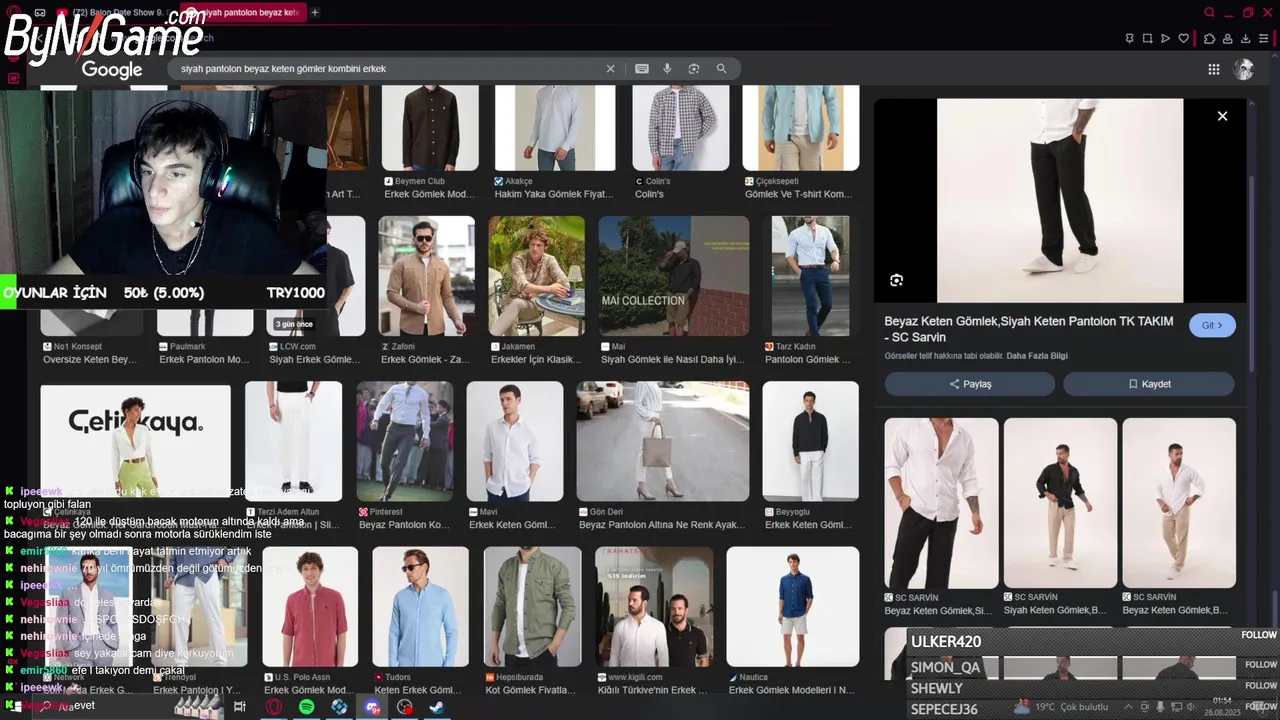Open the Google account avatar
Screen dimensions: 1280x720
1244,69
